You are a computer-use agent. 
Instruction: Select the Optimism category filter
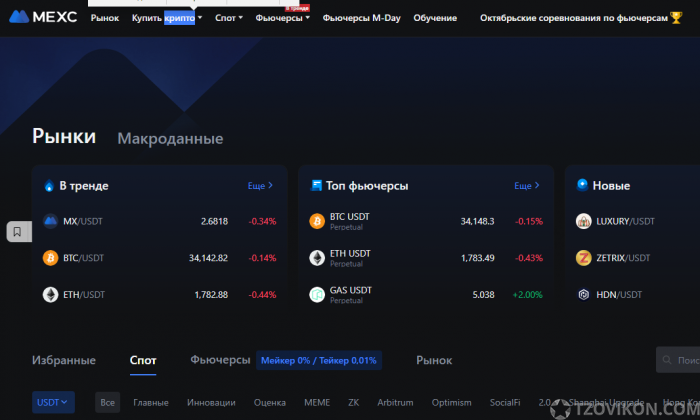[451, 403]
